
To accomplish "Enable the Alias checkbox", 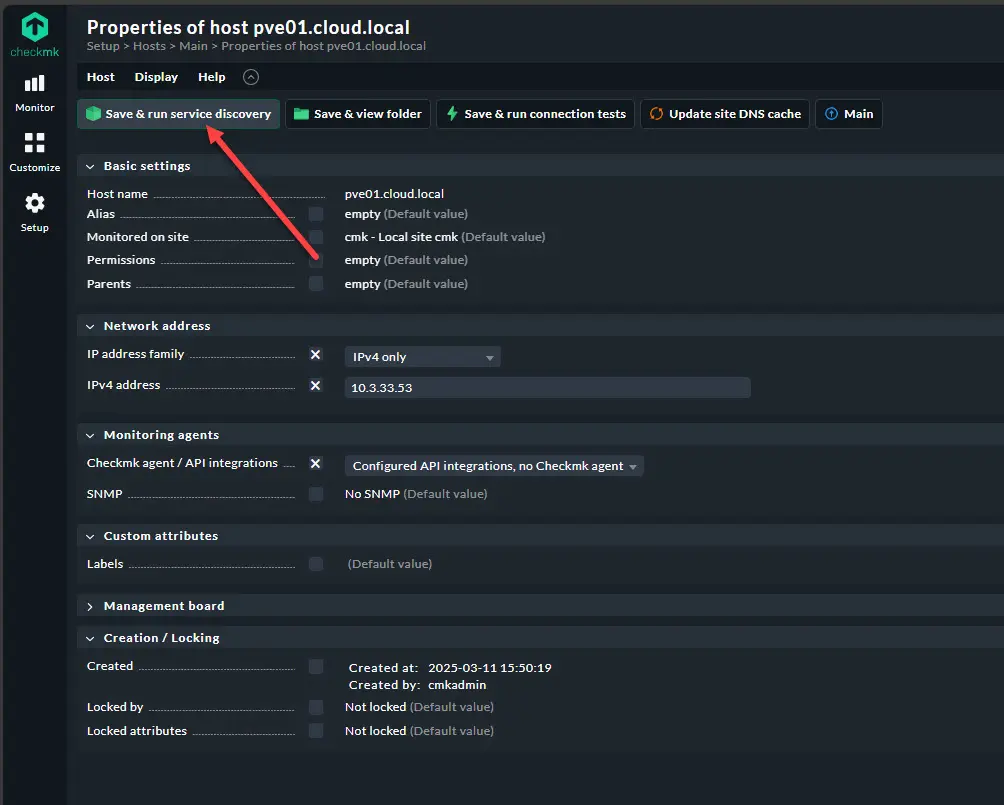I will (316, 214).
